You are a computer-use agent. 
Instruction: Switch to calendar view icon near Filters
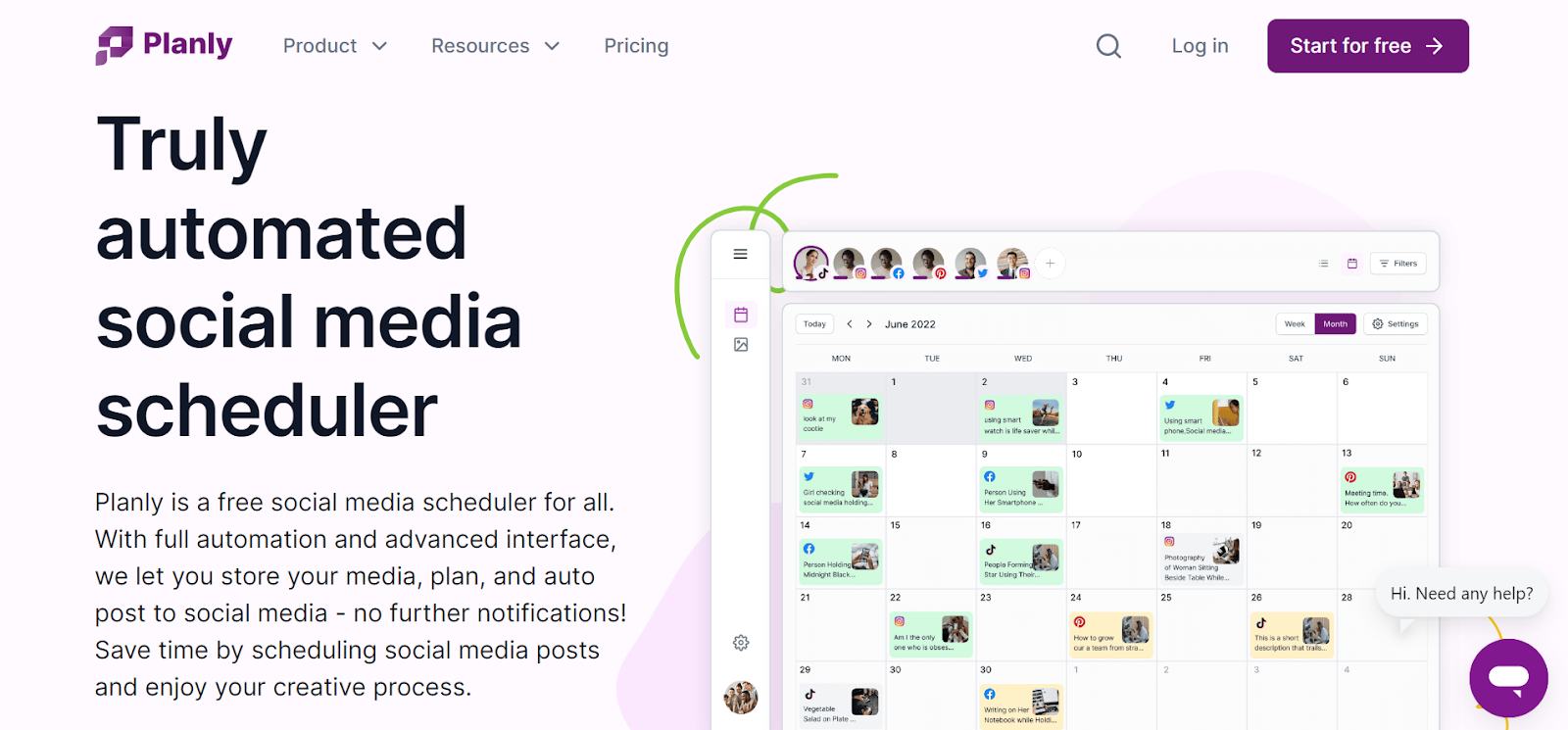[x=1352, y=264]
